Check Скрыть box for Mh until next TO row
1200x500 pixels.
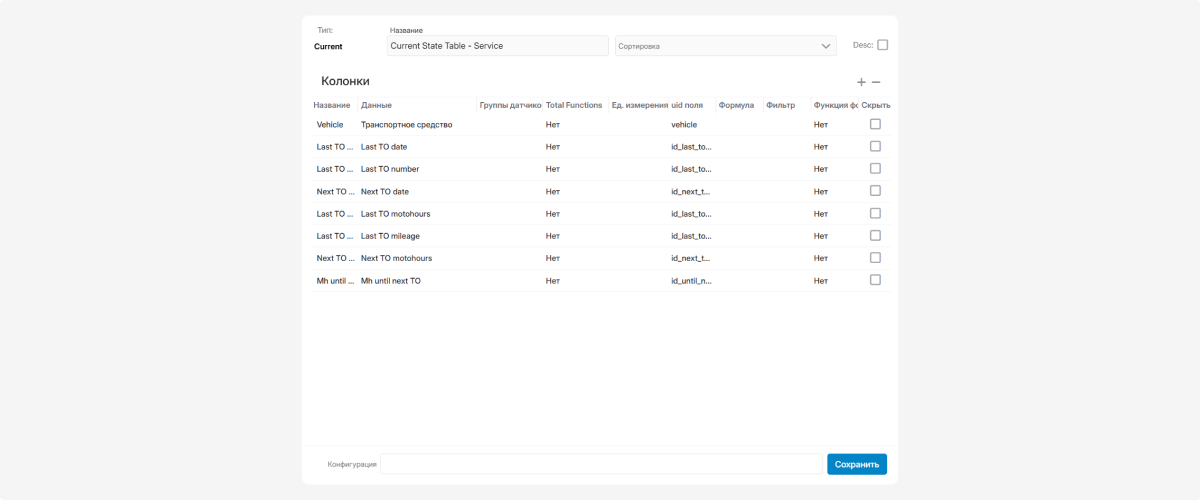coord(875,280)
